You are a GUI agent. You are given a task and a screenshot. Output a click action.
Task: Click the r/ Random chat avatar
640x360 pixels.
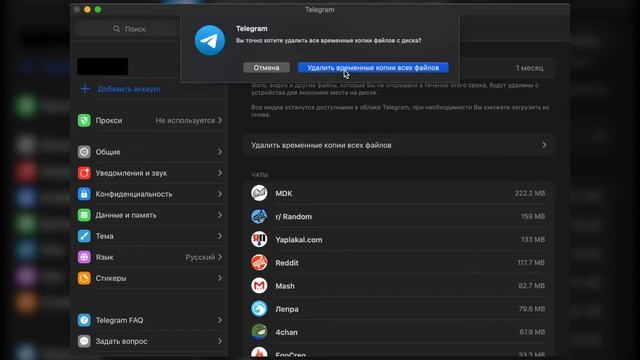pyautogui.click(x=259, y=216)
